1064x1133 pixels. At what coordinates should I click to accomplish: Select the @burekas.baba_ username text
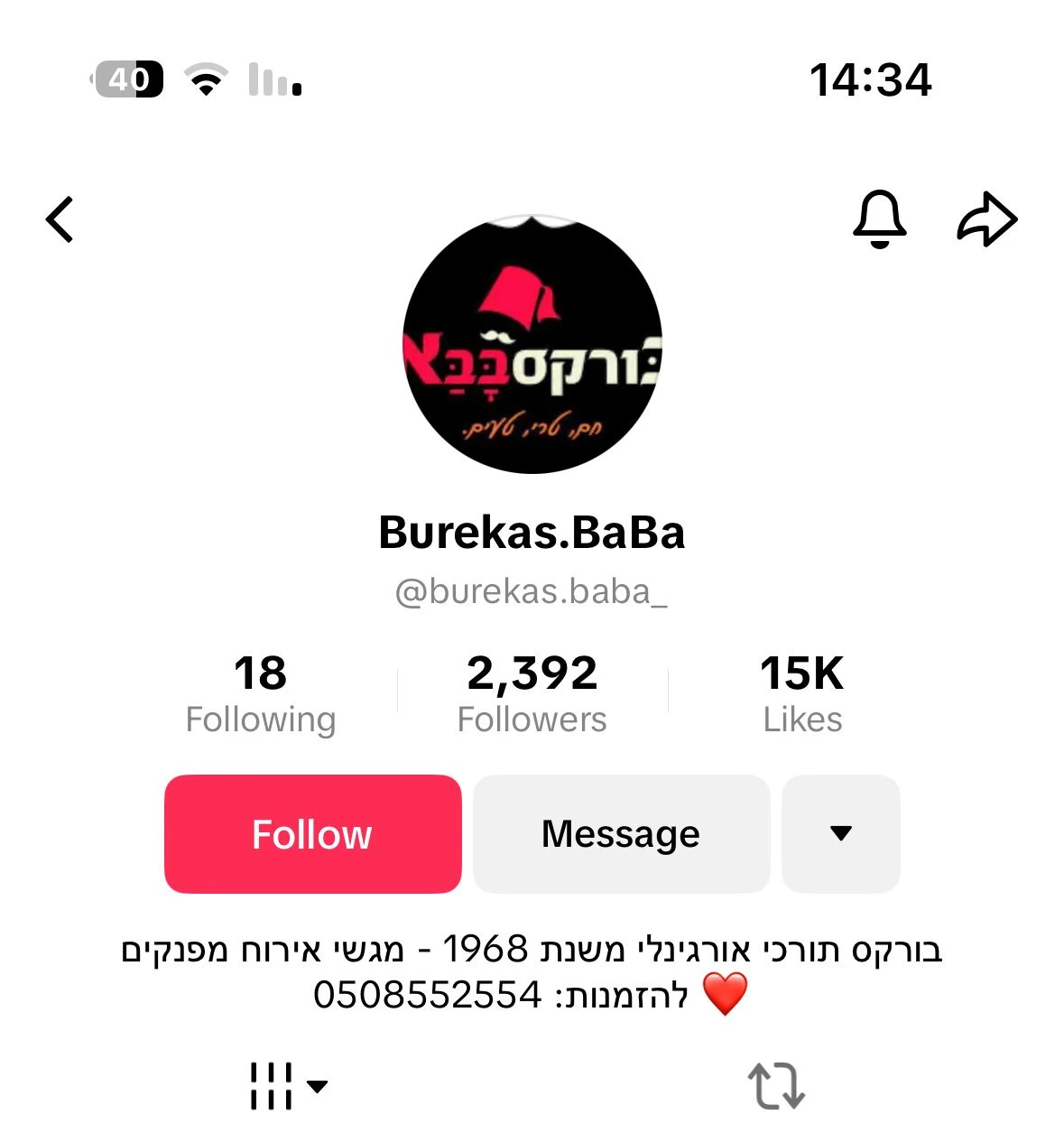532,592
